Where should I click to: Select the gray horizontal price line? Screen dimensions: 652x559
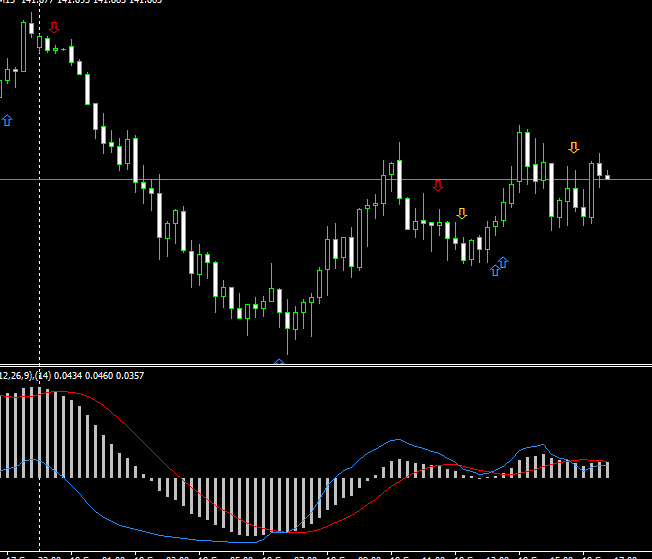[x=250, y=179]
